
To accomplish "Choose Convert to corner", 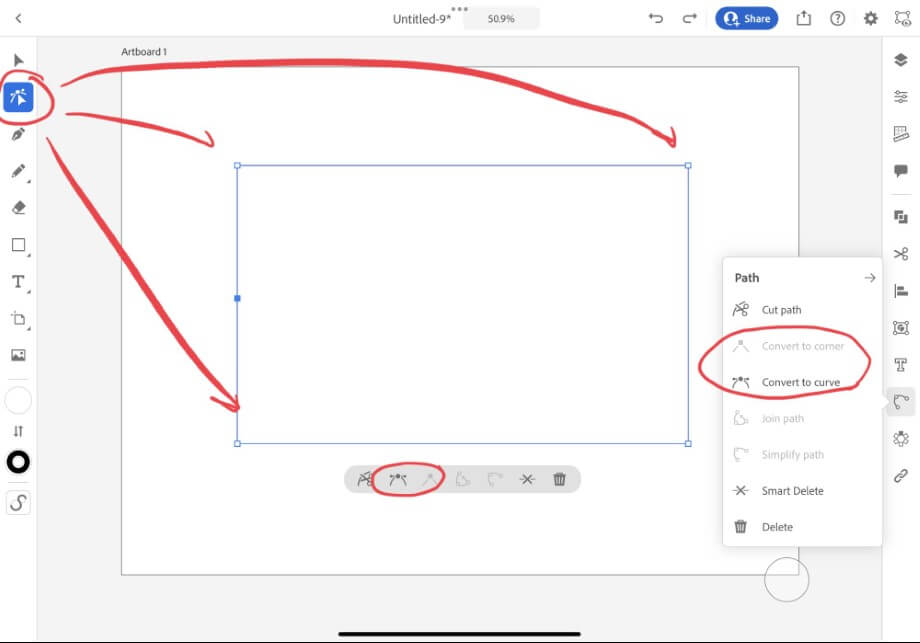I will tap(802, 346).
